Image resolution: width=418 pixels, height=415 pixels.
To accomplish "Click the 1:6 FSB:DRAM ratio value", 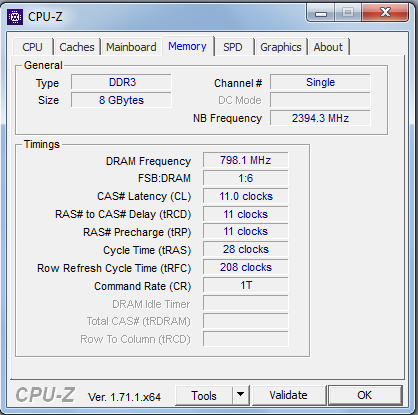I will coord(246,178).
